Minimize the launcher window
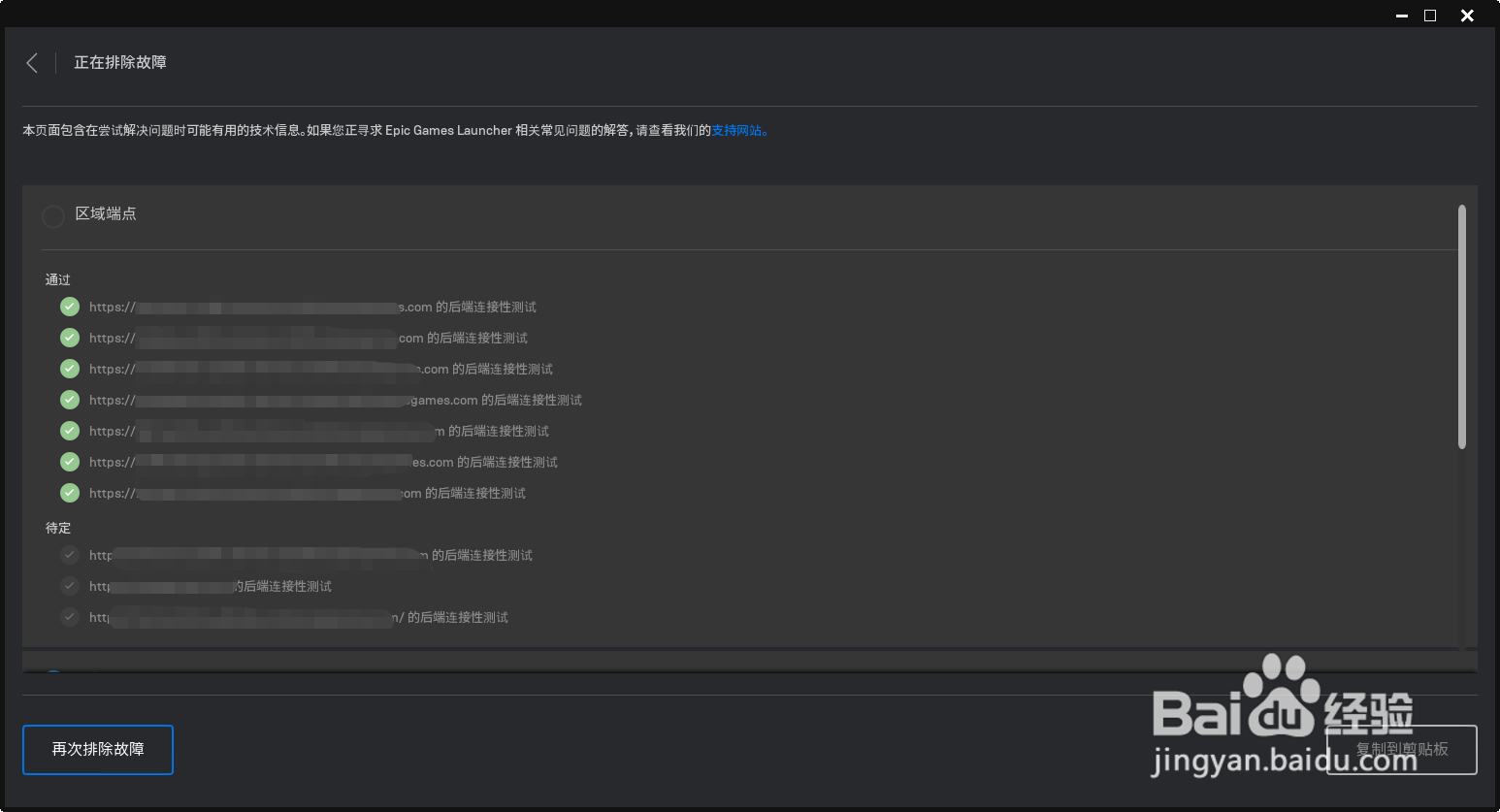The height and width of the screenshot is (812, 1500). tap(1402, 16)
